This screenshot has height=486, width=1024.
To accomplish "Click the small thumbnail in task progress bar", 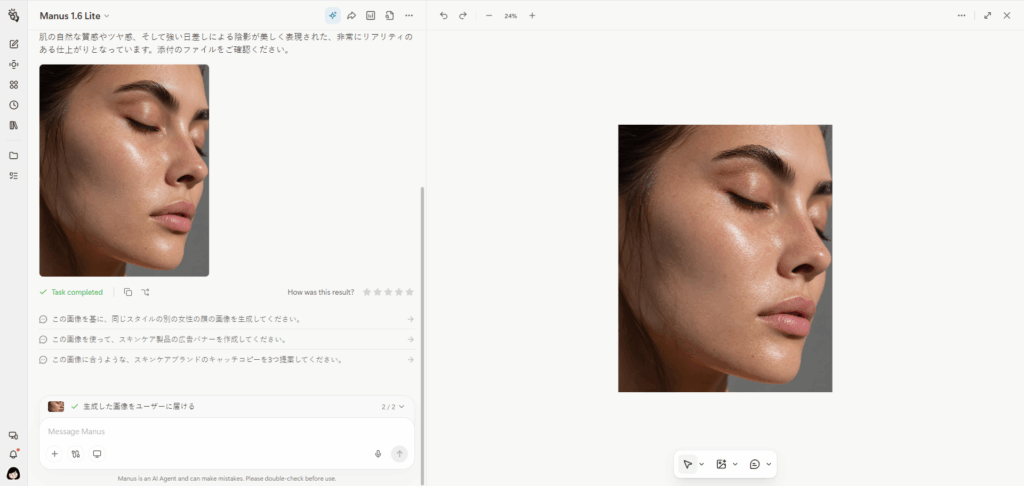I will point(56,407).
